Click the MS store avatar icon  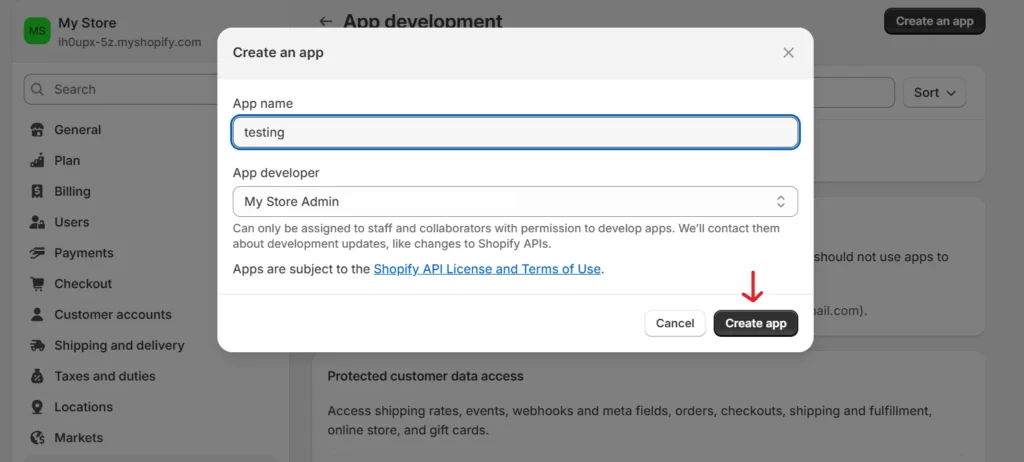pos(37,32)
